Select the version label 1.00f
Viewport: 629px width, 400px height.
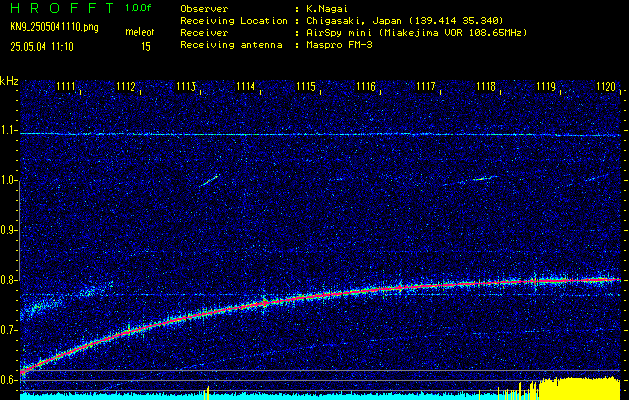pyautogui.click(x=138, y=8)
